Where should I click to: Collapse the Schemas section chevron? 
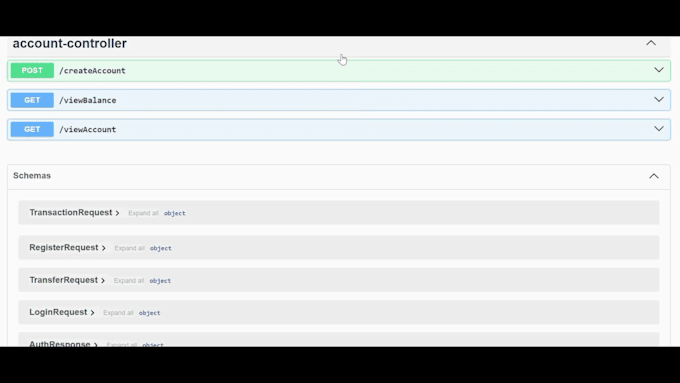coord(654,176)
